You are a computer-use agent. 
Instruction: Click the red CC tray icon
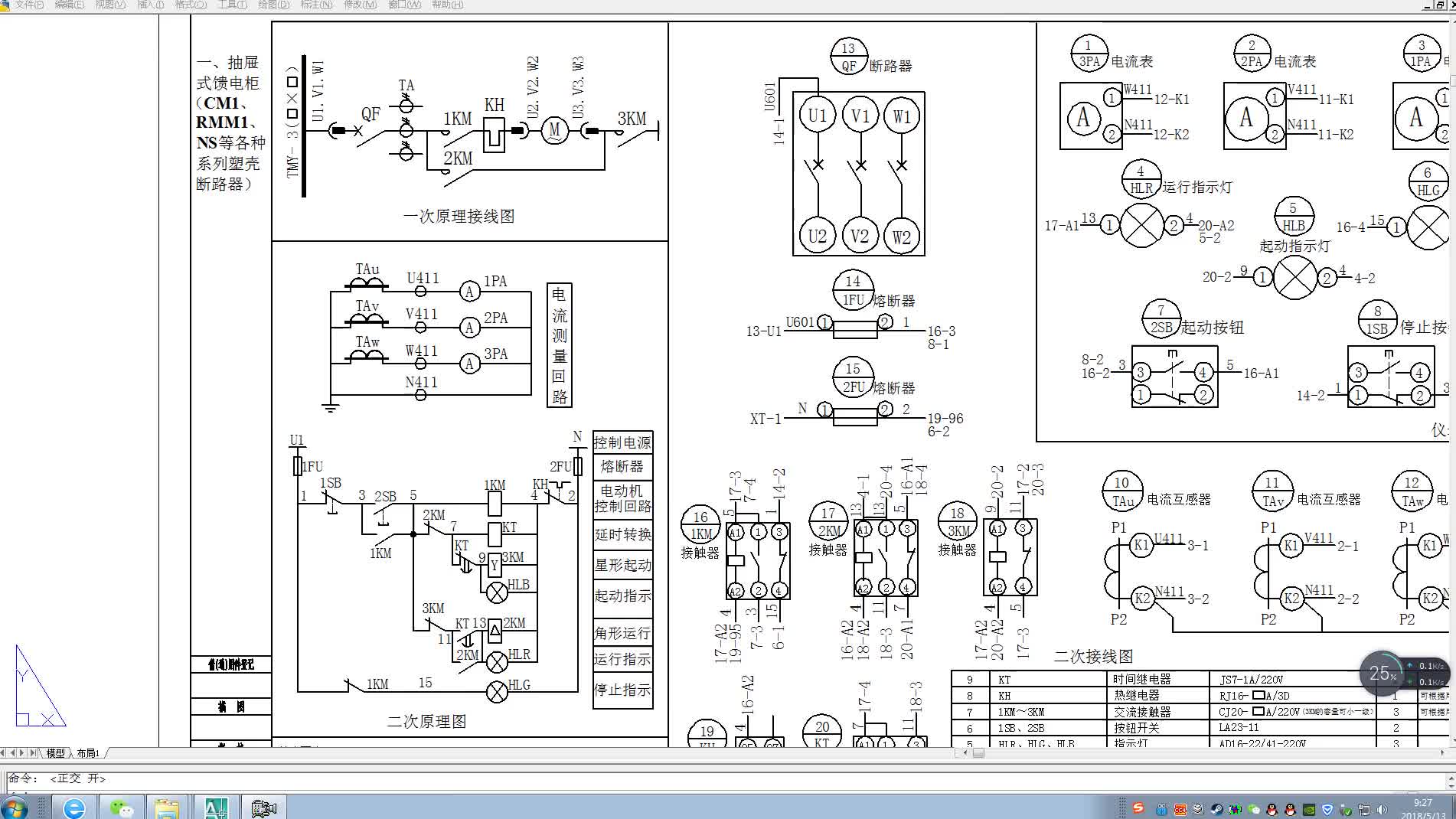(x=1180, y=809)
